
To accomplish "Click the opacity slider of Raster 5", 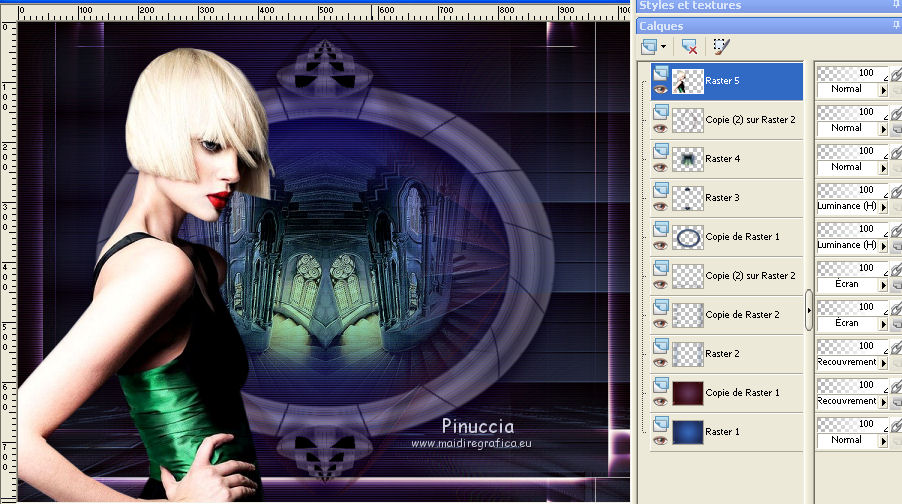I will coord(853,73).
